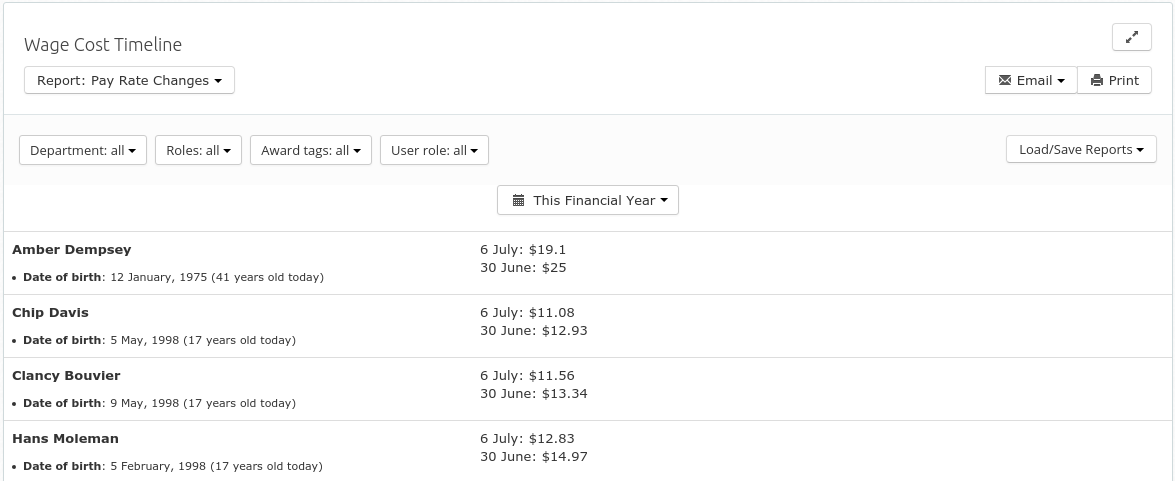The width and height of the screenshot is (1175, 481).
Task: Click the Print button
Action: click(1114, 80)
